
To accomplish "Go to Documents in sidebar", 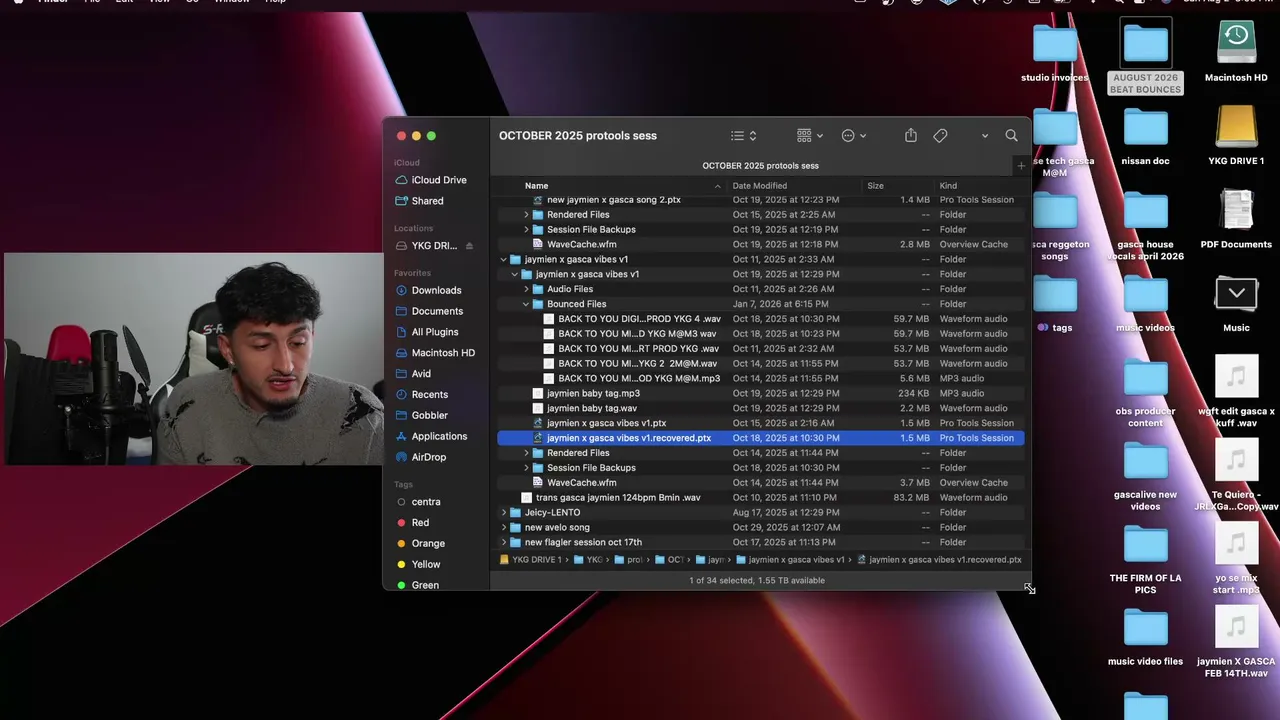I will pyautogui.click(x=437, y=311).
